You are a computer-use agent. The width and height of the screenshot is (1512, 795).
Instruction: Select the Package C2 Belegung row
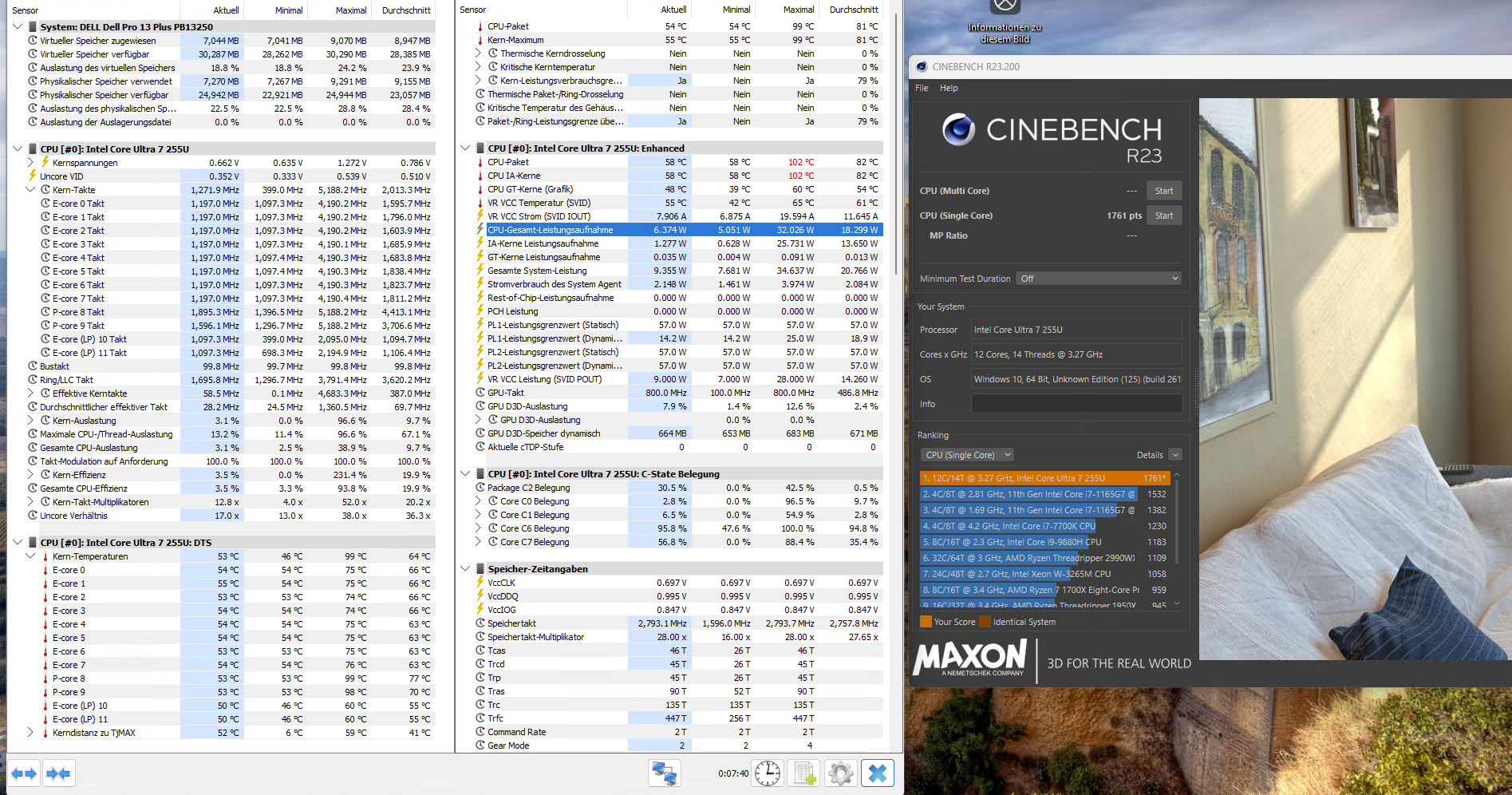point(678,488)
